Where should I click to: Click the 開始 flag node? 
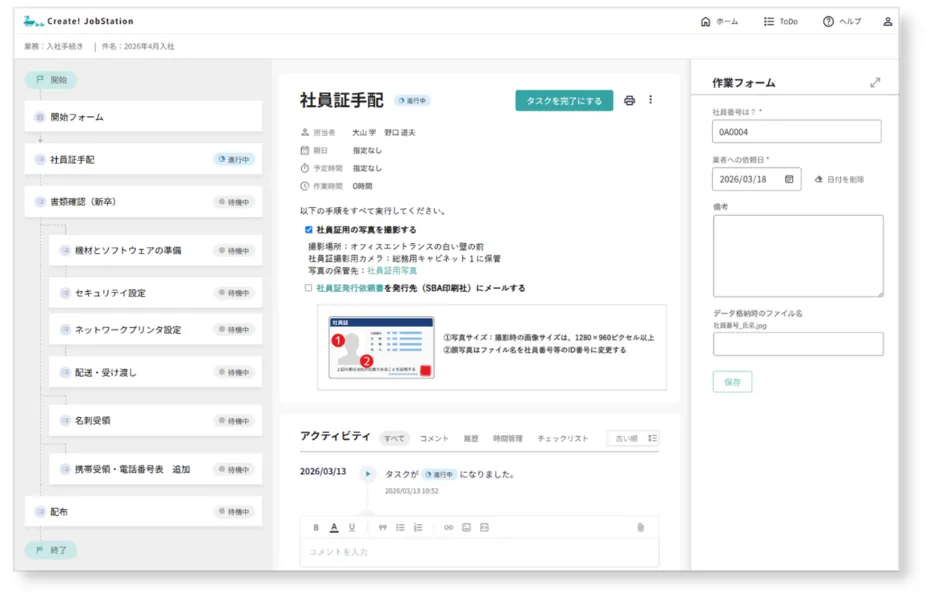51,80
